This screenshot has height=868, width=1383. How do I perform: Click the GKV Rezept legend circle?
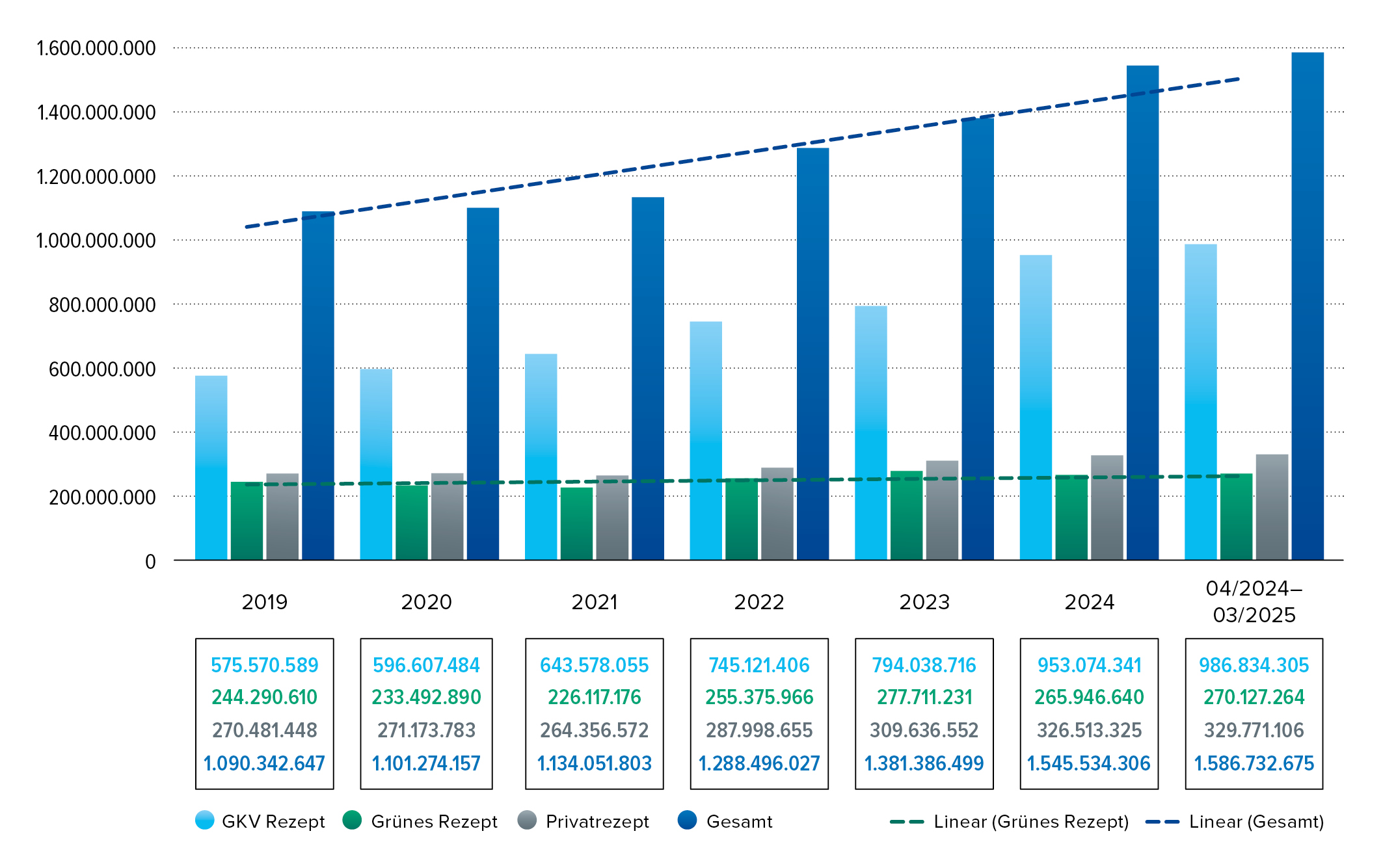(x=204, y=820)
